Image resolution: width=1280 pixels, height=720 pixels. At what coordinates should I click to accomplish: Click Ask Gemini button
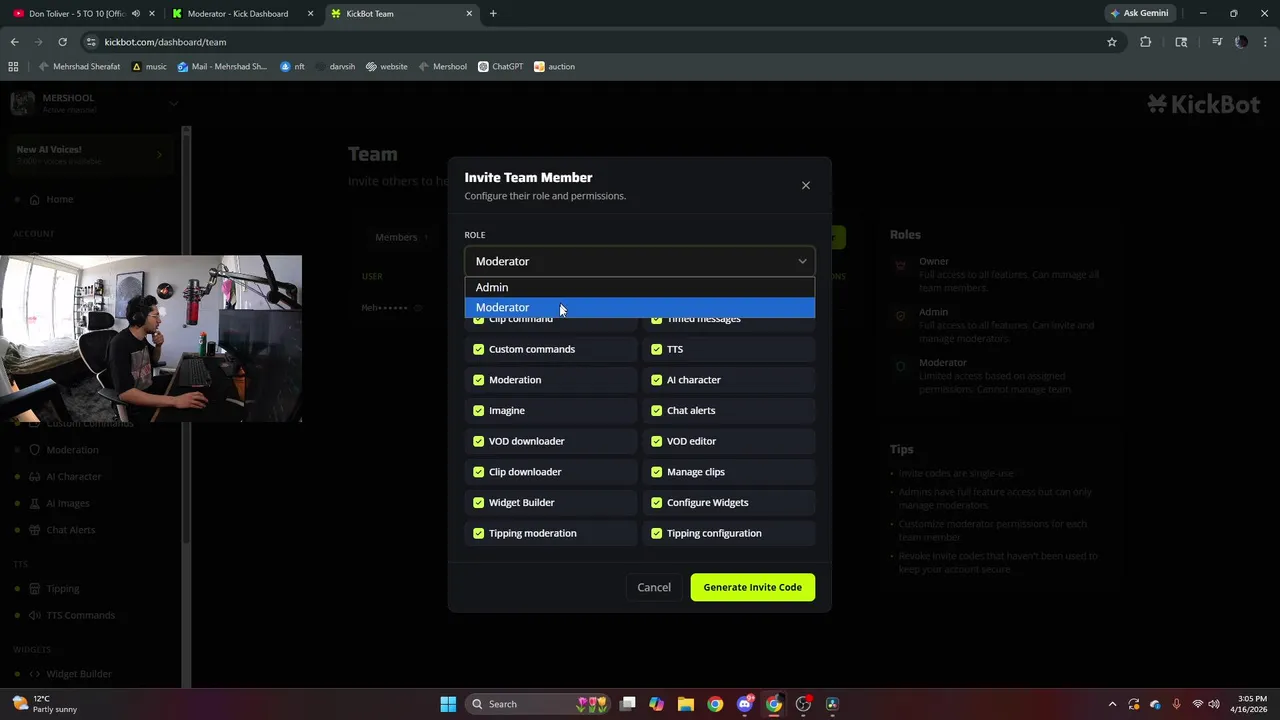(x=1139, y=14)
